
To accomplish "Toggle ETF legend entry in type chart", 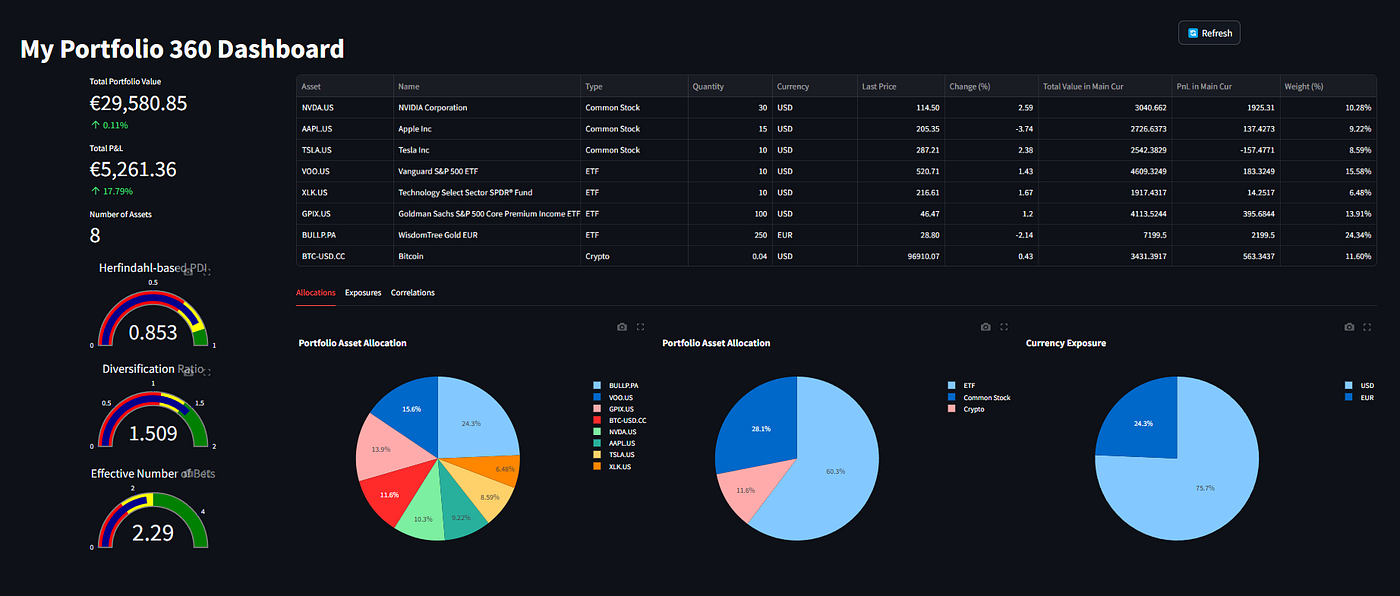I will [961, 385].
